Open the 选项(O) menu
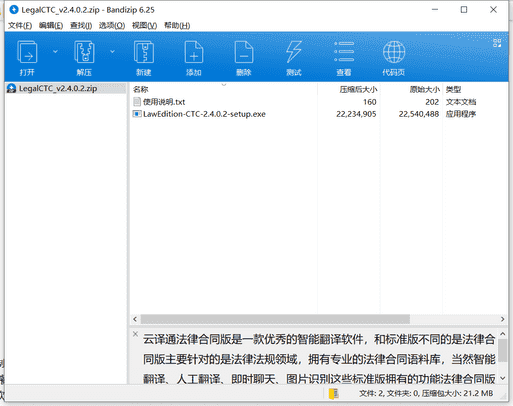Viewport: 513px width, 406px height. point(112,26)
